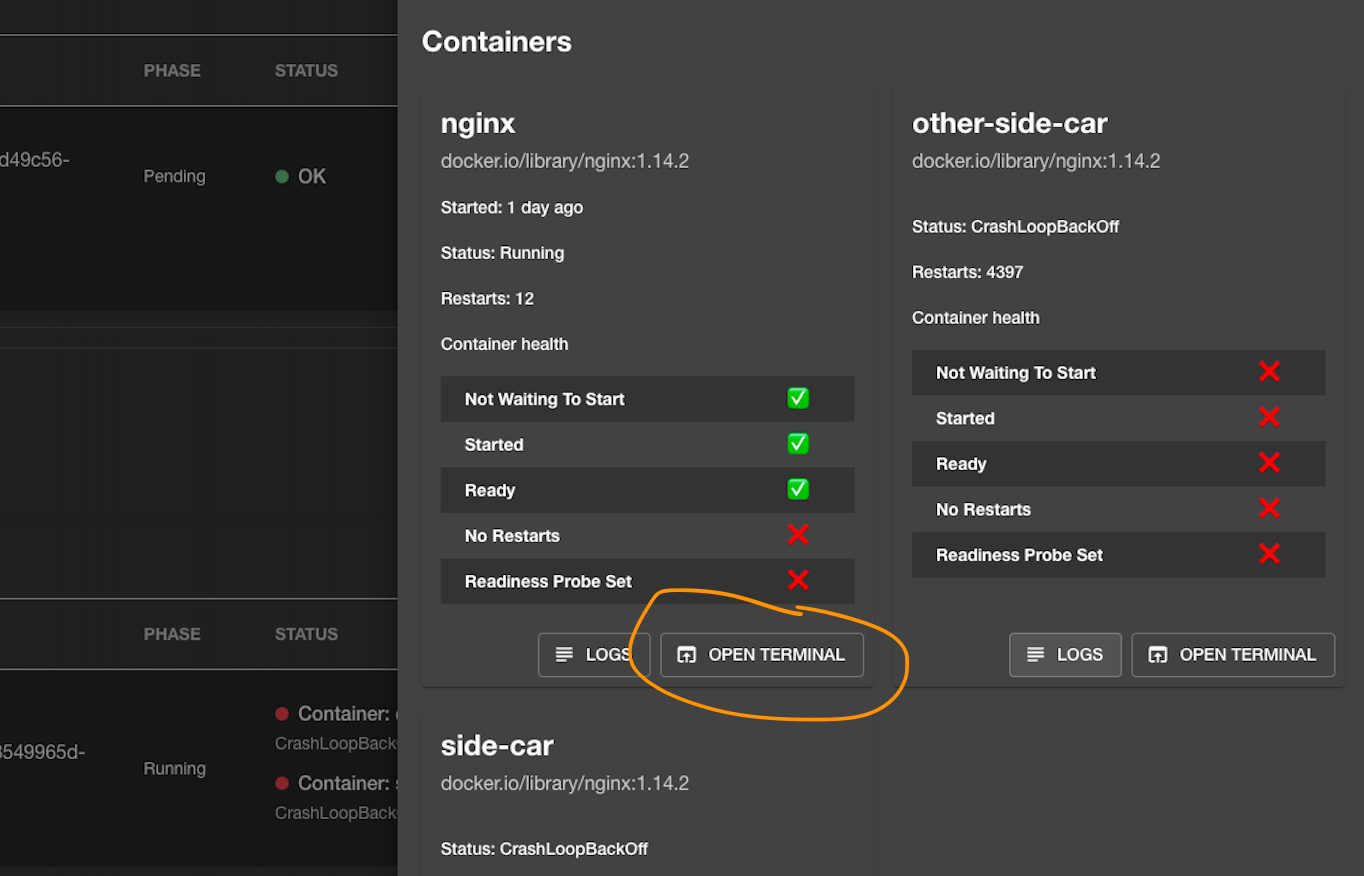Click the red X for other-side-car Not Waiting To Start
The width and height of the screenshot is (1364, 876).
pos(1269,372)
